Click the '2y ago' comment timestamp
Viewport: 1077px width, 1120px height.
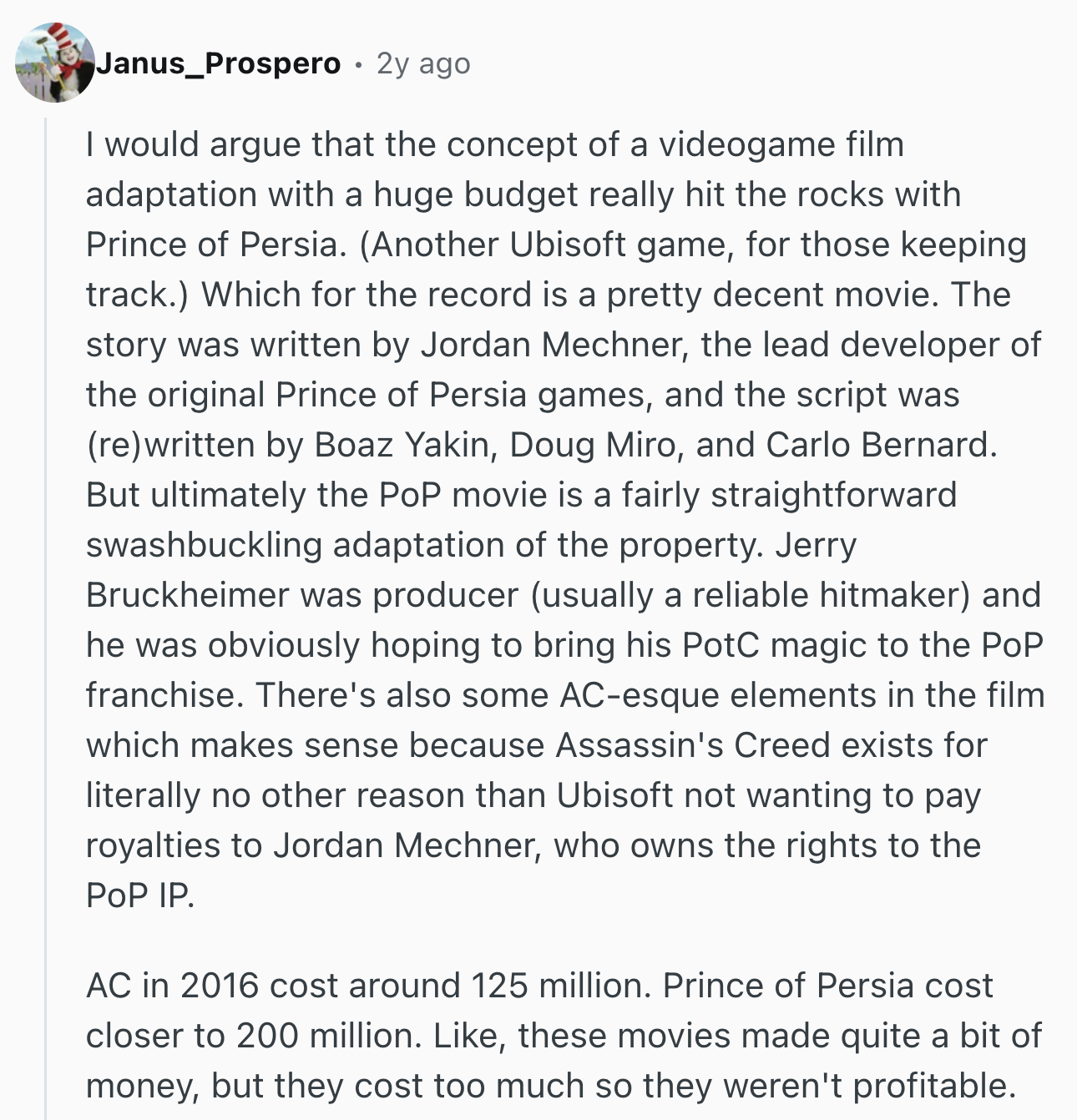click(x=423, y=63)
